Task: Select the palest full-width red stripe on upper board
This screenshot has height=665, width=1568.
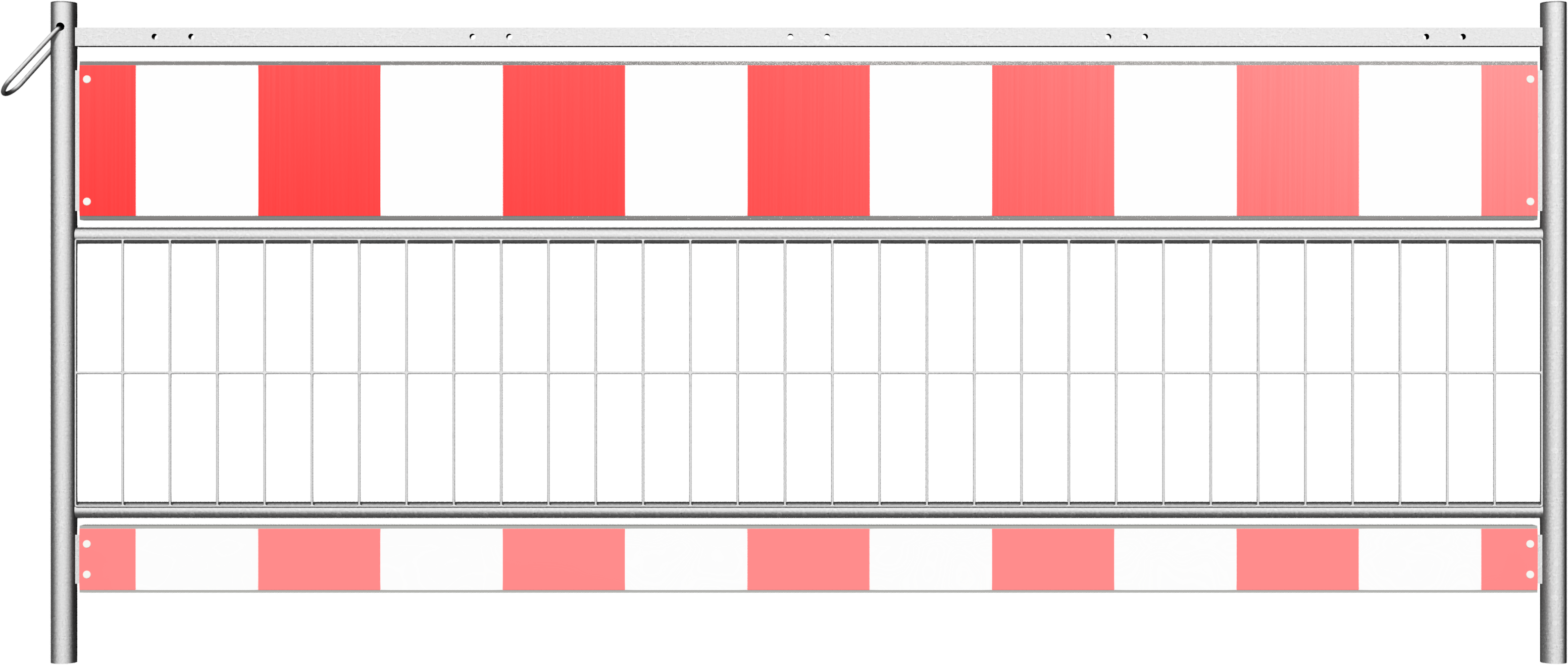Action: coord(1298,140)
